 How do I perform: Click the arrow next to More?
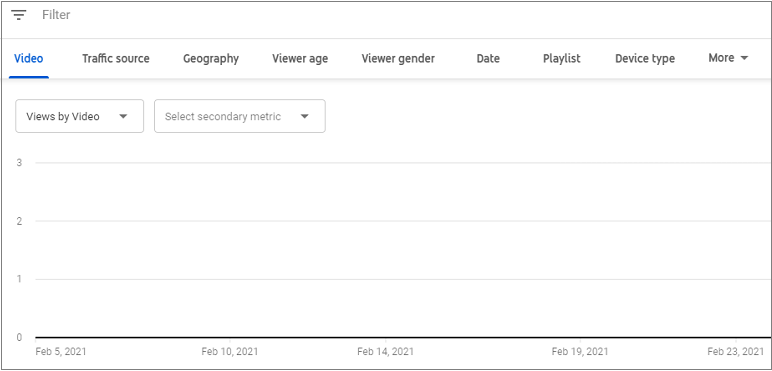(744, 58)
